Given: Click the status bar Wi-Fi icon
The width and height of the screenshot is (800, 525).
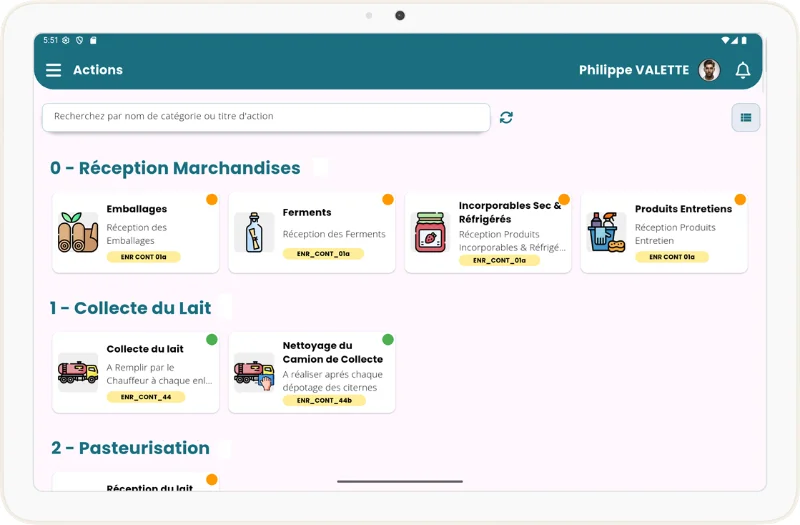Looking at the screenshot, I should pyautogui.click(x=725, y=40).
